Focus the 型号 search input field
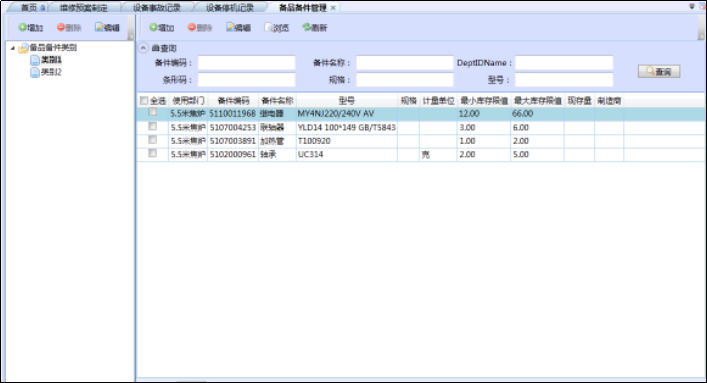Screen dimensions: 707x383 564,80
